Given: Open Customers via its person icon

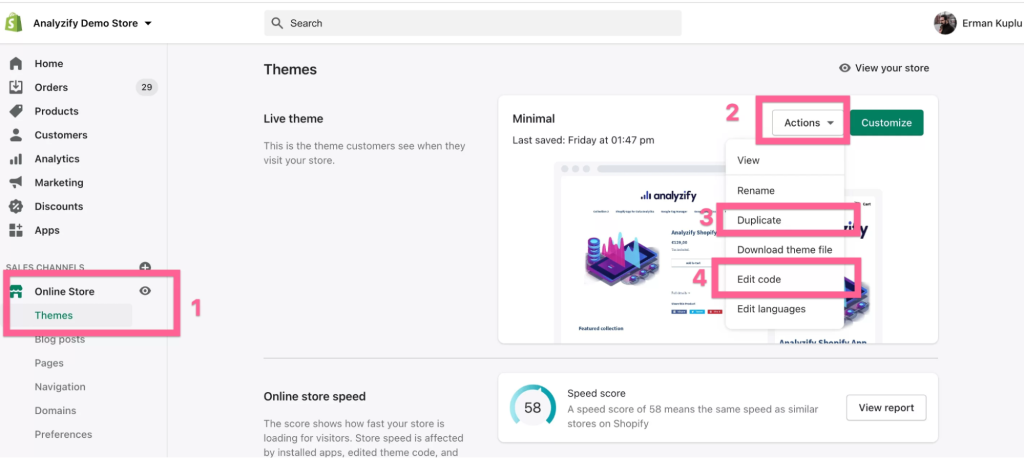Looking at the screenshot, I should click(16, 135).
